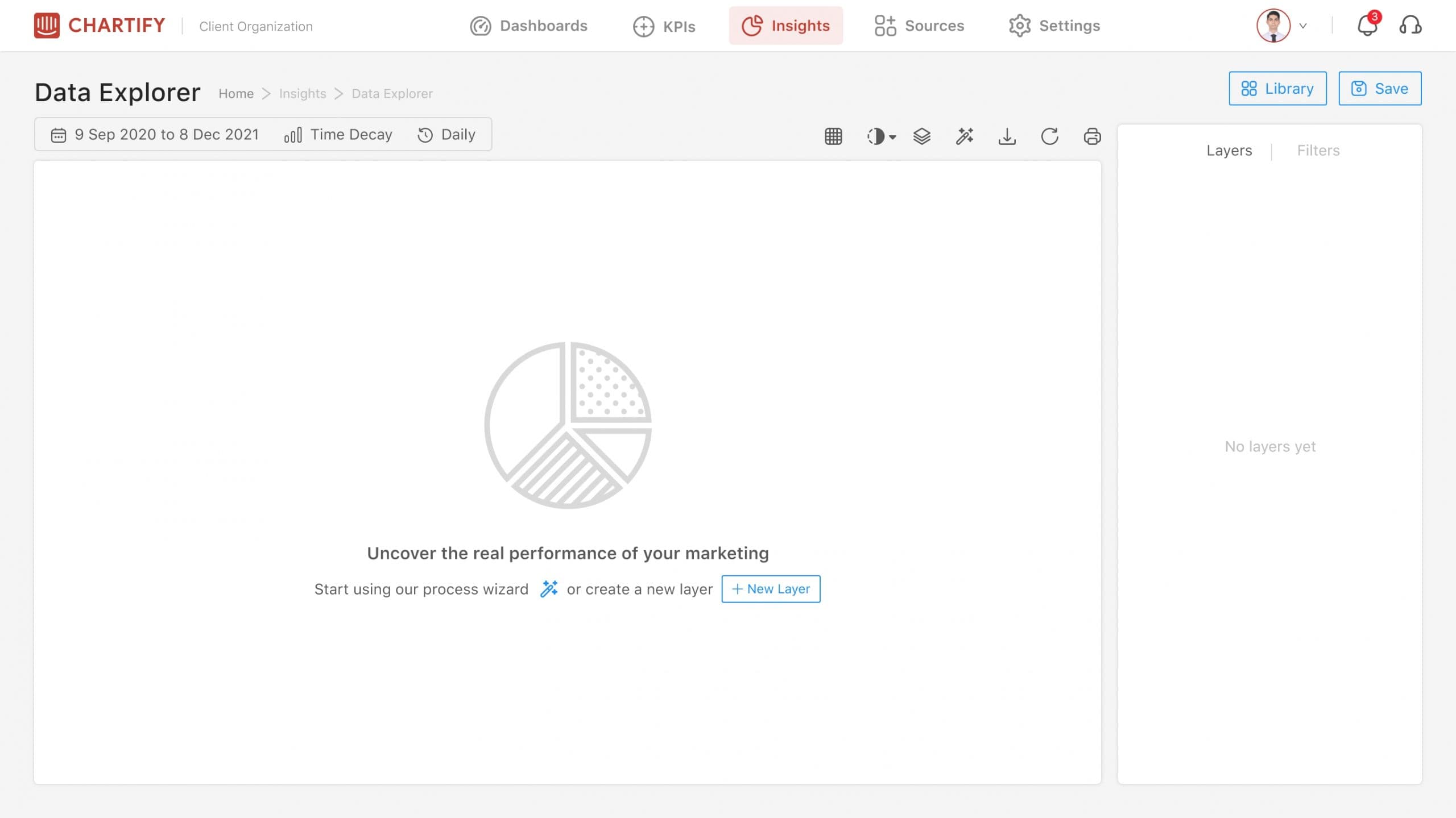Expand the user account dropdown arrow
1456x818 pixels.
pos(1303,26)
